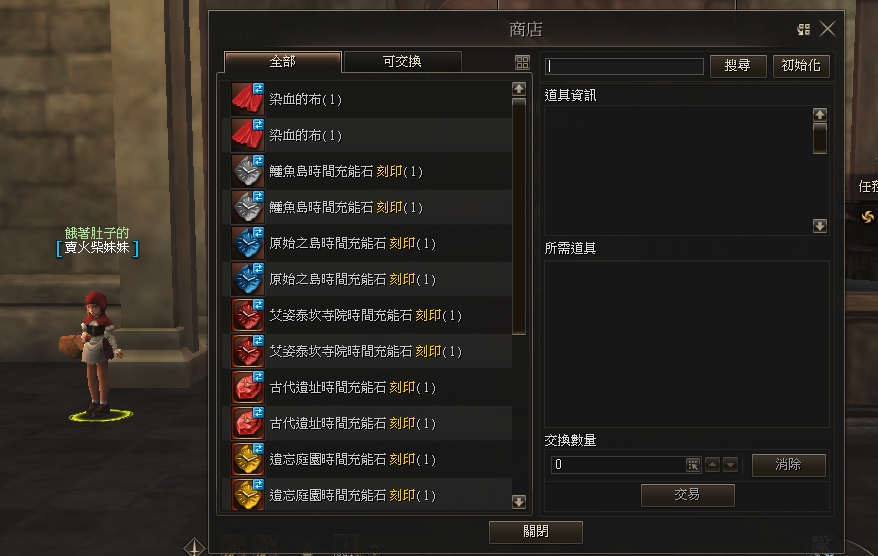Select the first 古代遺址 red gem stone icon

click(247, 387)
